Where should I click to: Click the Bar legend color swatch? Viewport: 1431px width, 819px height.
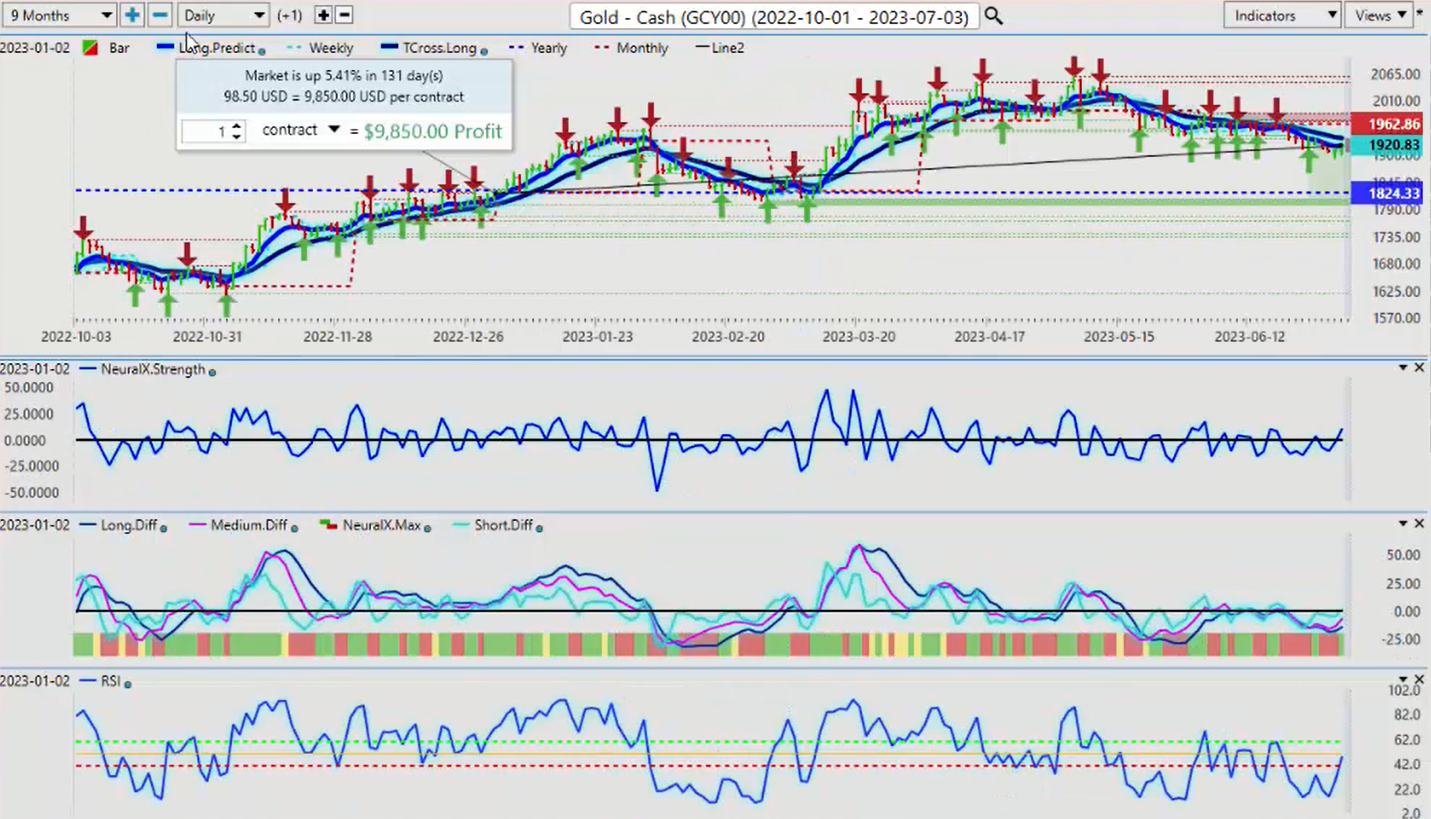click(x=90, y=48)
